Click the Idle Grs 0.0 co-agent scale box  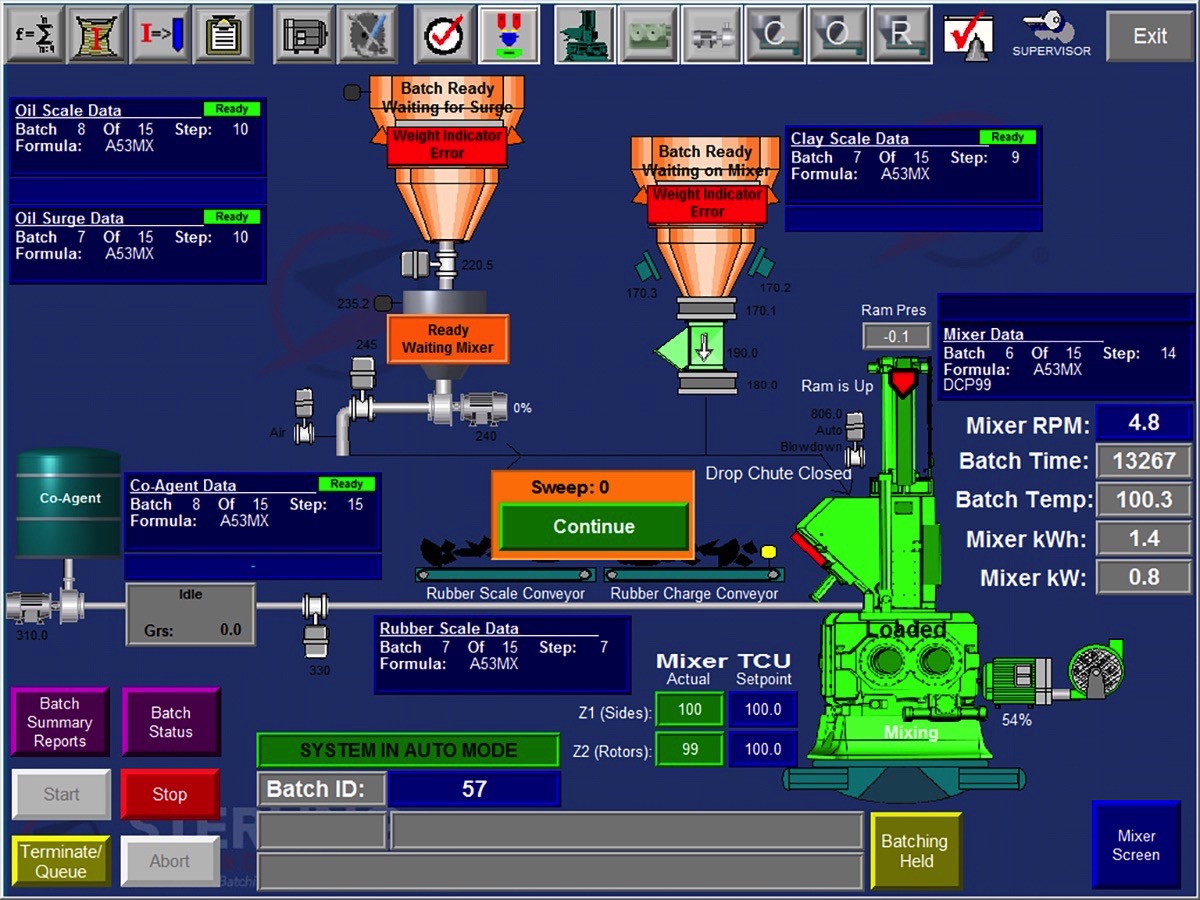point(190,613)
